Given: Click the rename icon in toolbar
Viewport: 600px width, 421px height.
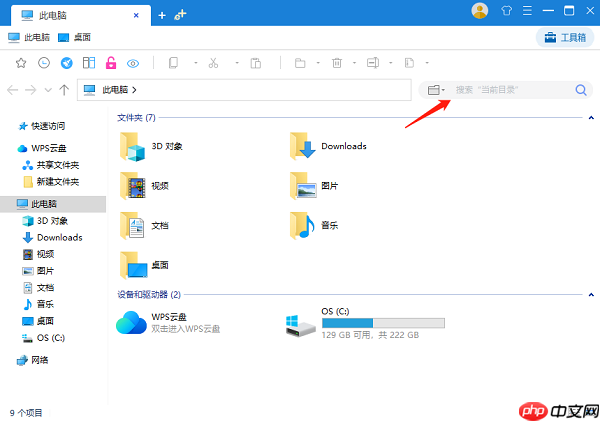Looking at the screenshot, I should click(373, 63).
